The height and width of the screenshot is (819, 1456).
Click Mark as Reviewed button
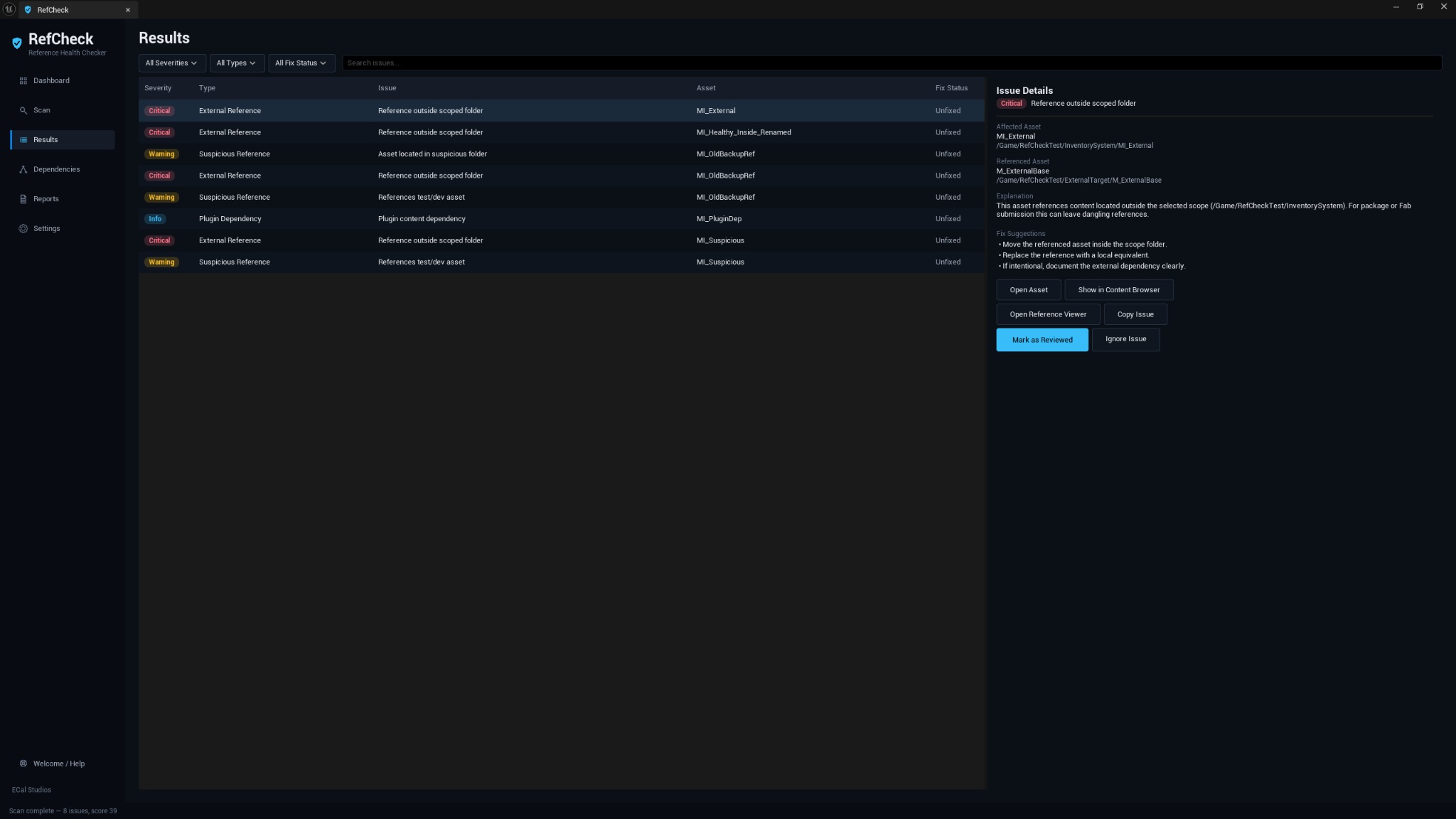1042,340
